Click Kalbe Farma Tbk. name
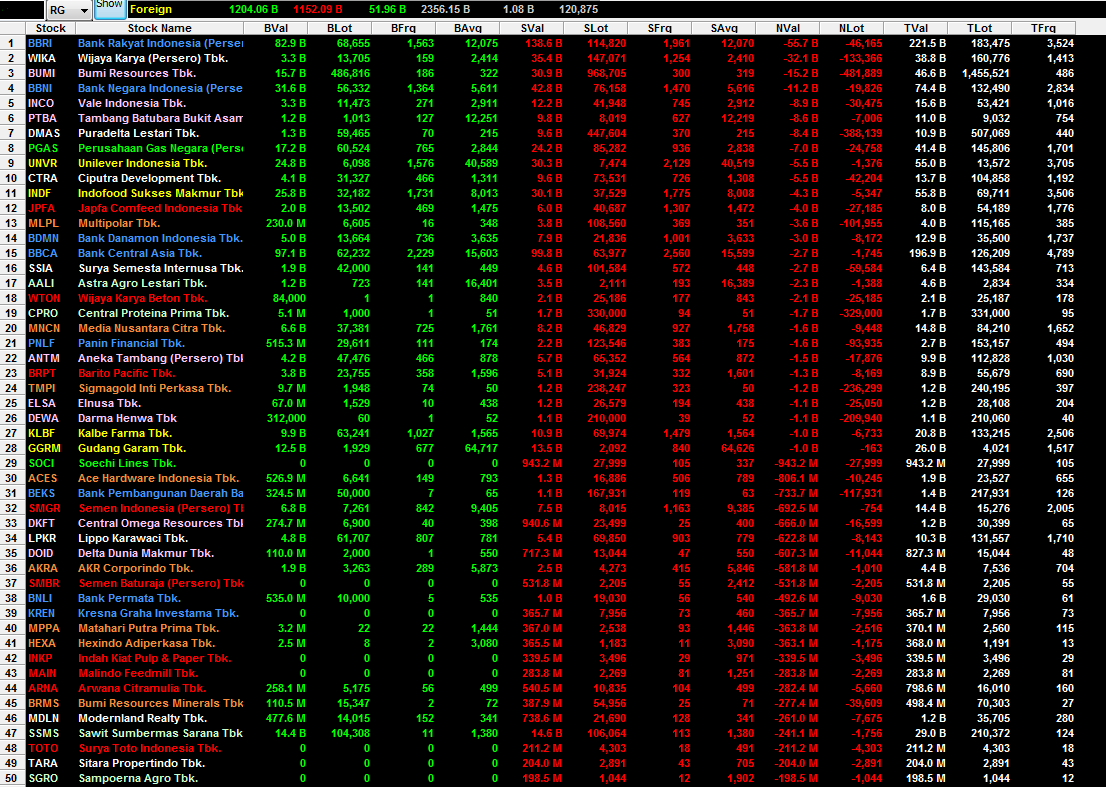The height and width of the screenshot is (787, 1106). point(125,433)
